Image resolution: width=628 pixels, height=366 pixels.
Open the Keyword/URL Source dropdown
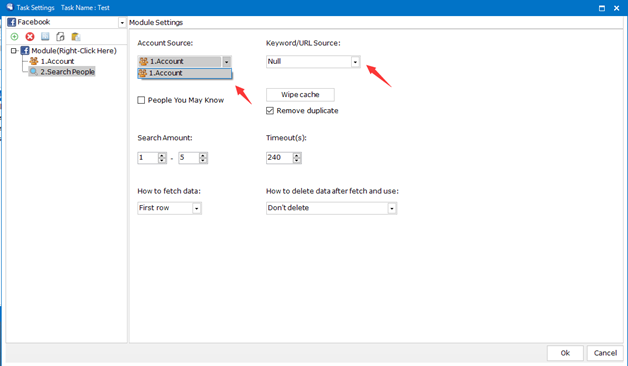355,62
